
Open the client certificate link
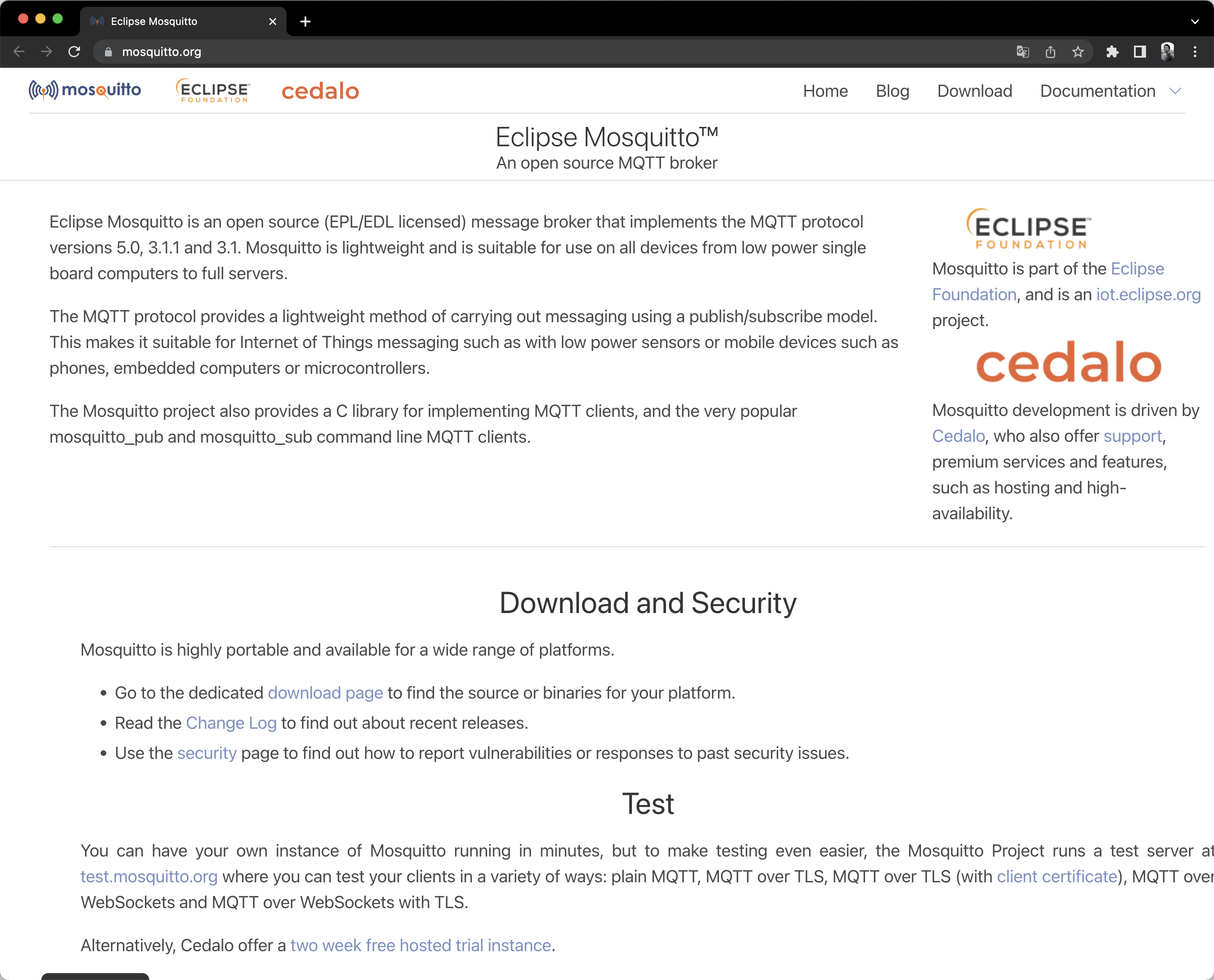click(x=1057, y=877)
